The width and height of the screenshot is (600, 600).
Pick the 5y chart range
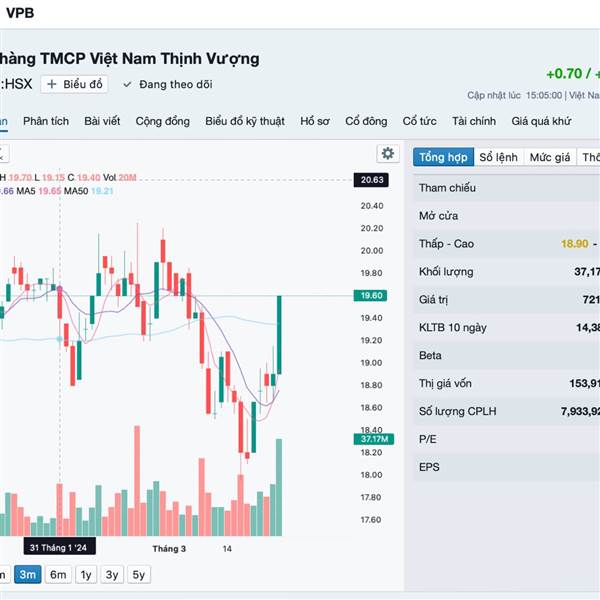click(139, 574)
